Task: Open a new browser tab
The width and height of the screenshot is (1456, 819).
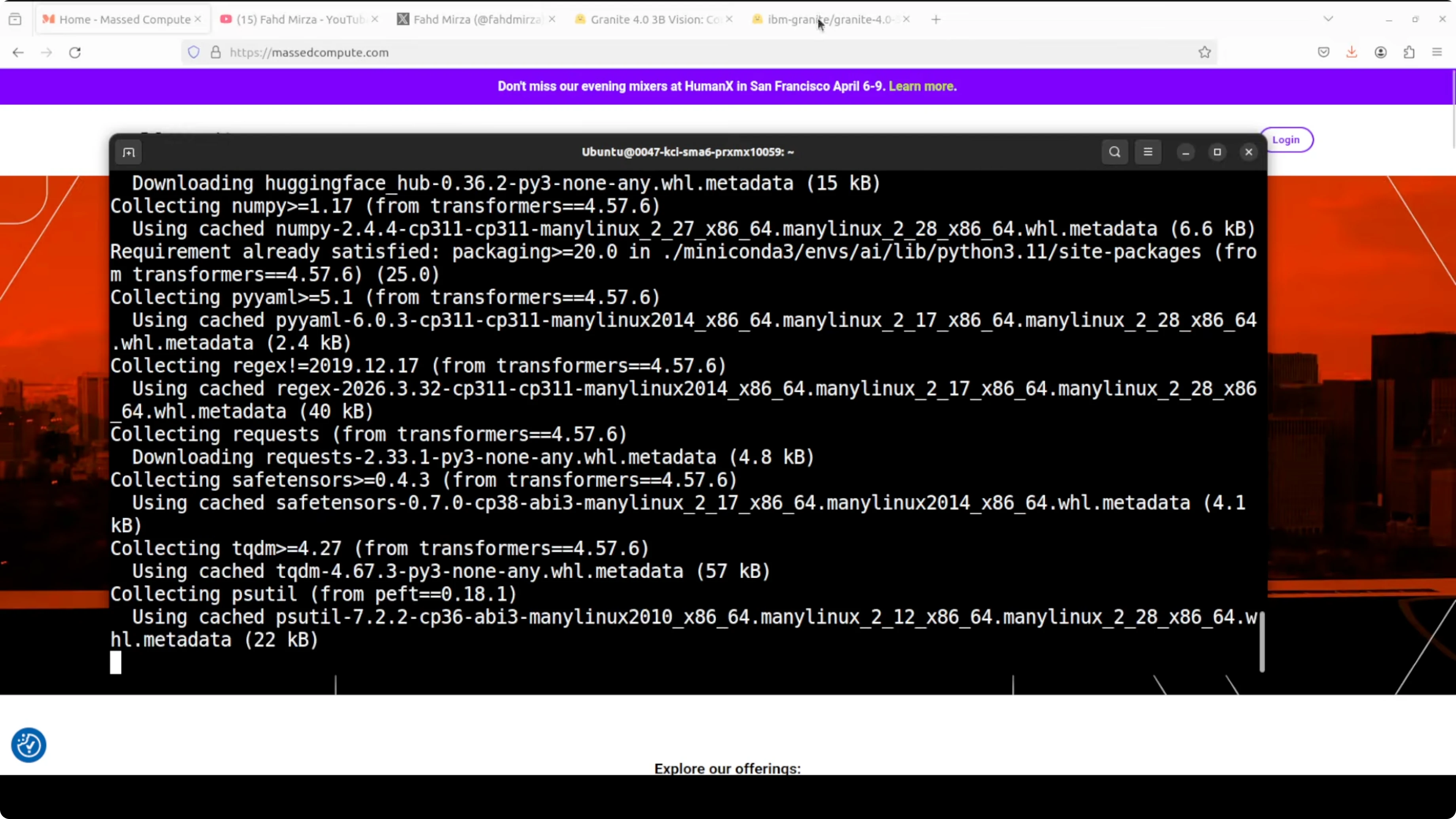Action: pos(936,19)
